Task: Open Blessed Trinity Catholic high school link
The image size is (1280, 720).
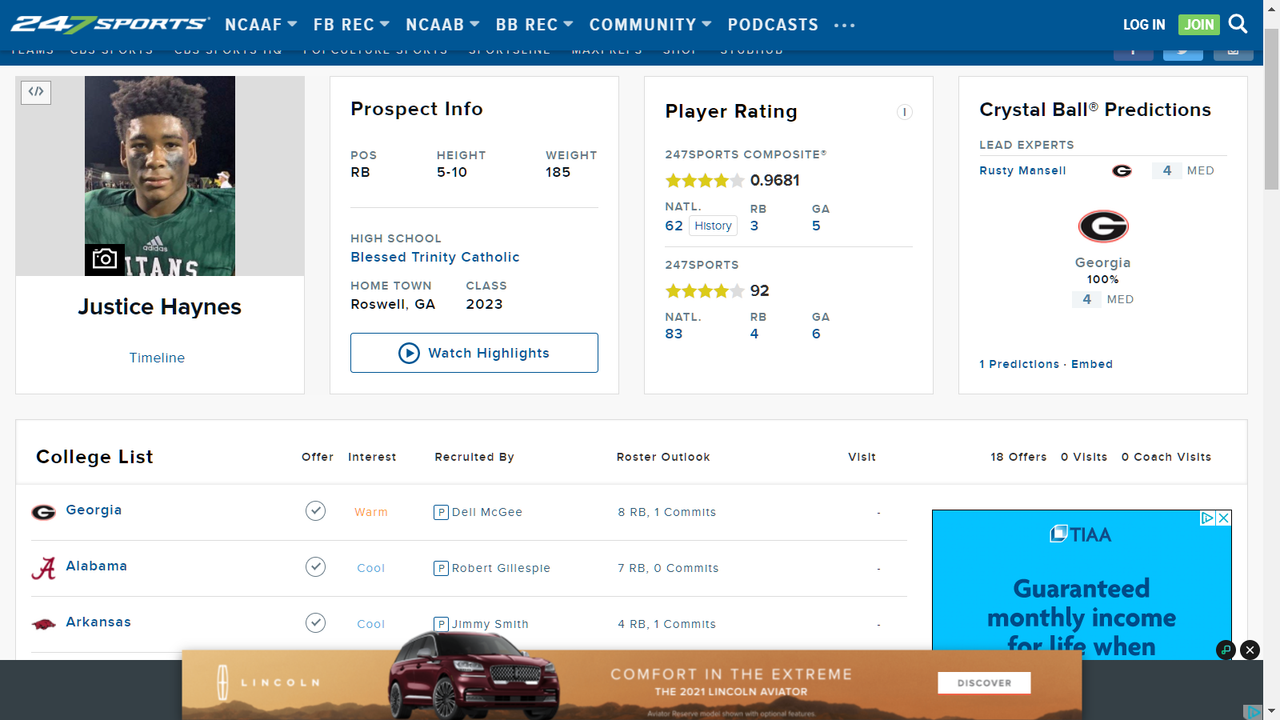Action: (435, 257)
